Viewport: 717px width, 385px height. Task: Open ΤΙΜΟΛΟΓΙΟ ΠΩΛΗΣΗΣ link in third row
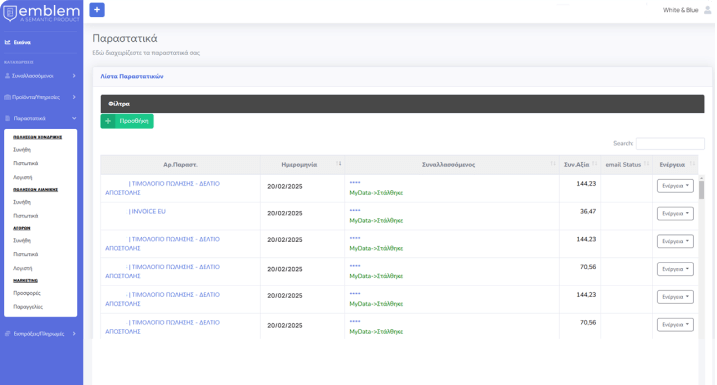click(162, 244)
